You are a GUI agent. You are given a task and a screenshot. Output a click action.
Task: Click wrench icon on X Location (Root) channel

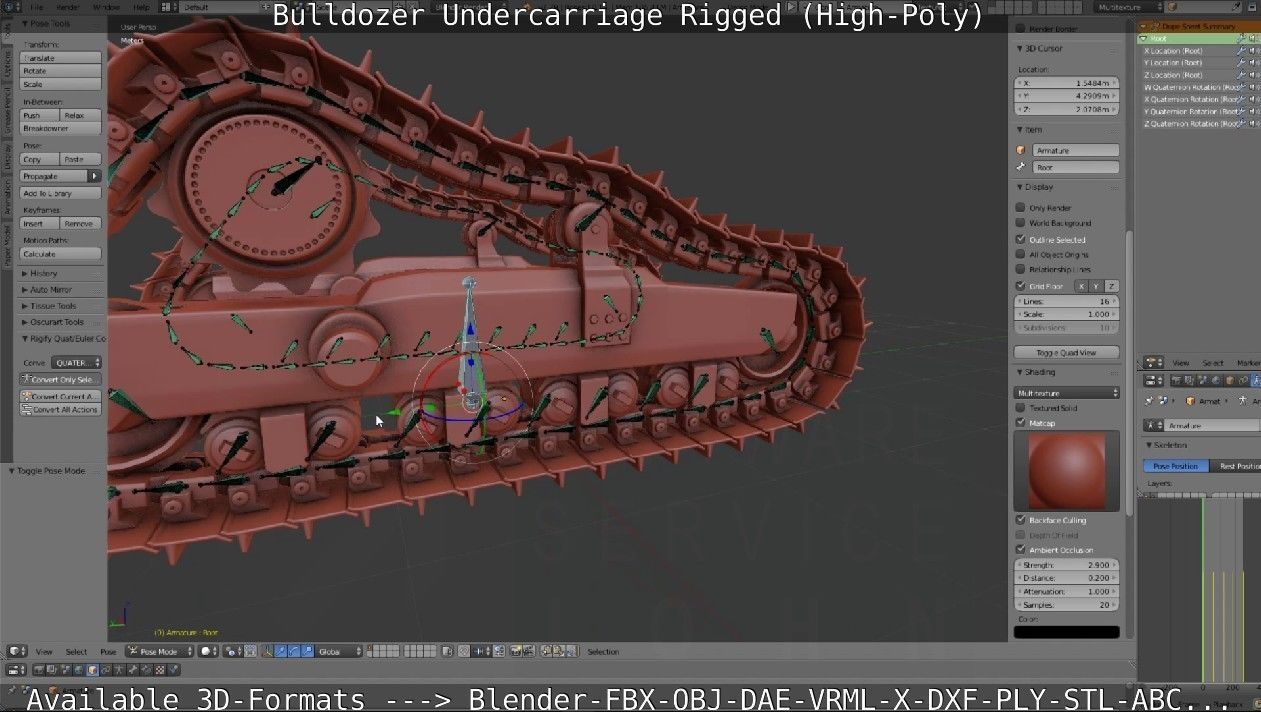point(1241,50)
